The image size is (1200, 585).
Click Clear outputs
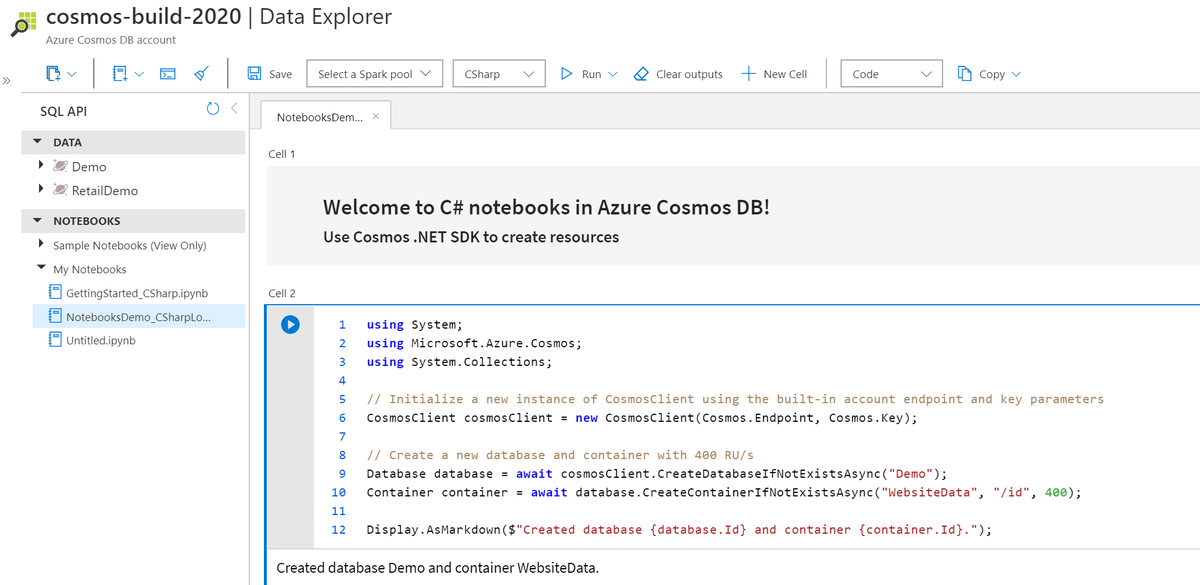[679, 74]
